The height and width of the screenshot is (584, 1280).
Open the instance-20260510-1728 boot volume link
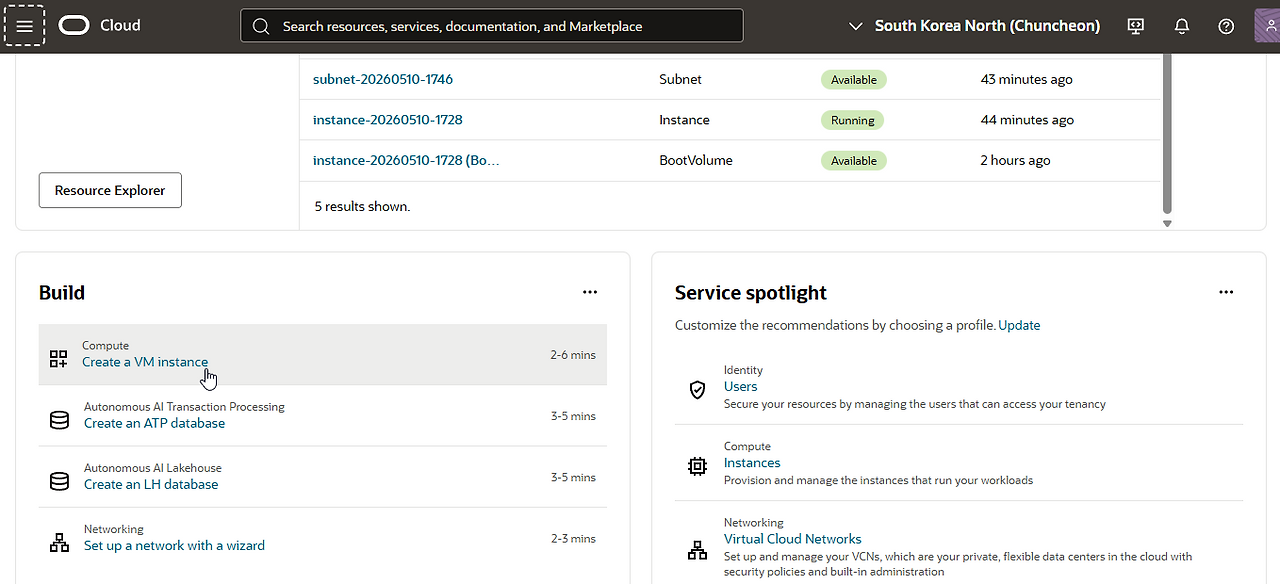(x=406, y=160)
